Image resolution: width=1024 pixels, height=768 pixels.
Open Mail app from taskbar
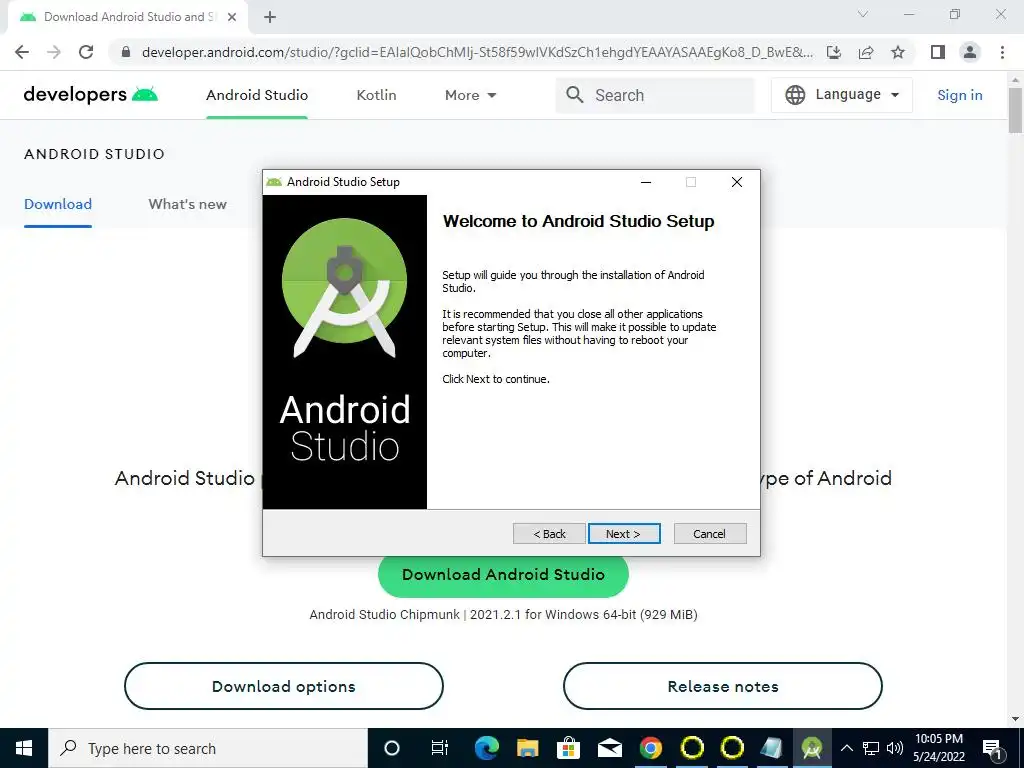coord(609,748)
